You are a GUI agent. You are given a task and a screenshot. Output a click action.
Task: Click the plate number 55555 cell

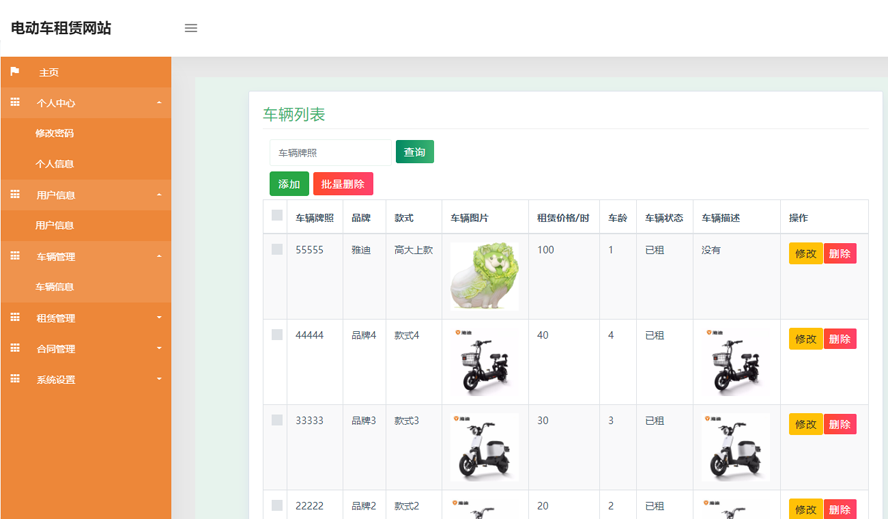pos(309,250)
